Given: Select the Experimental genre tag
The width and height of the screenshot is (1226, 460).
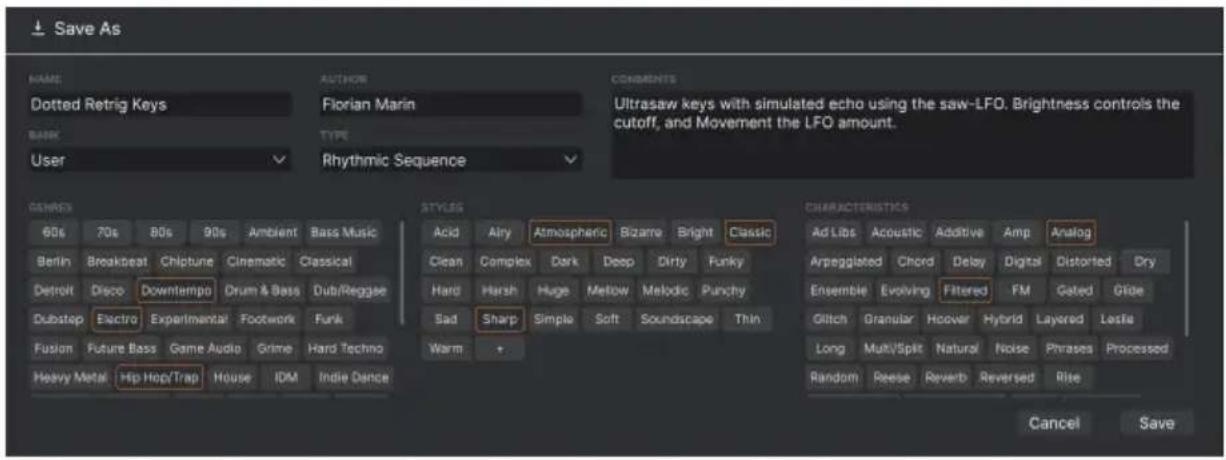Looking at the screenshot, I should tap(189, 319).
